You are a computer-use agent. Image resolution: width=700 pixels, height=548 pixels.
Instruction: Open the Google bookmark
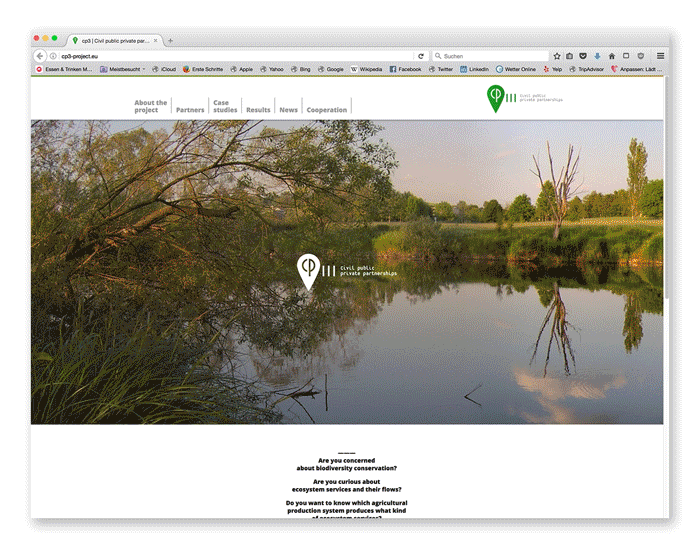click(x=331, y=69)
